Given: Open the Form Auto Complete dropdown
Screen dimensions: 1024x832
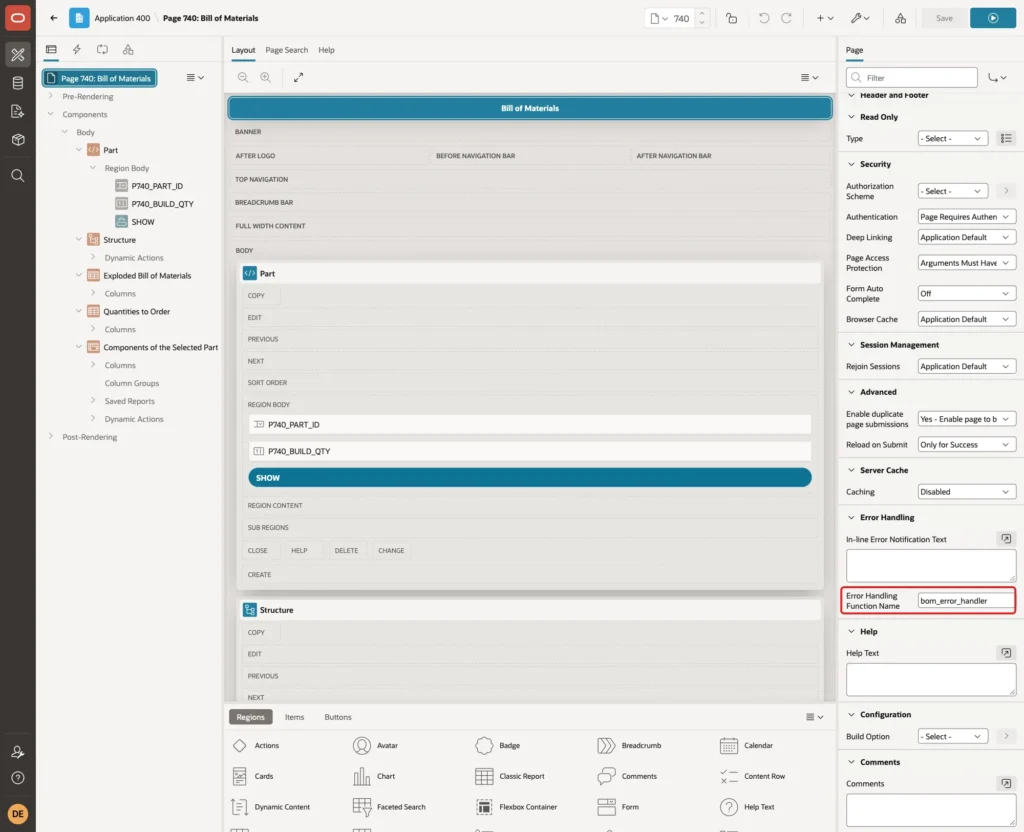Looking at the screenshot, I should point(967,294).
